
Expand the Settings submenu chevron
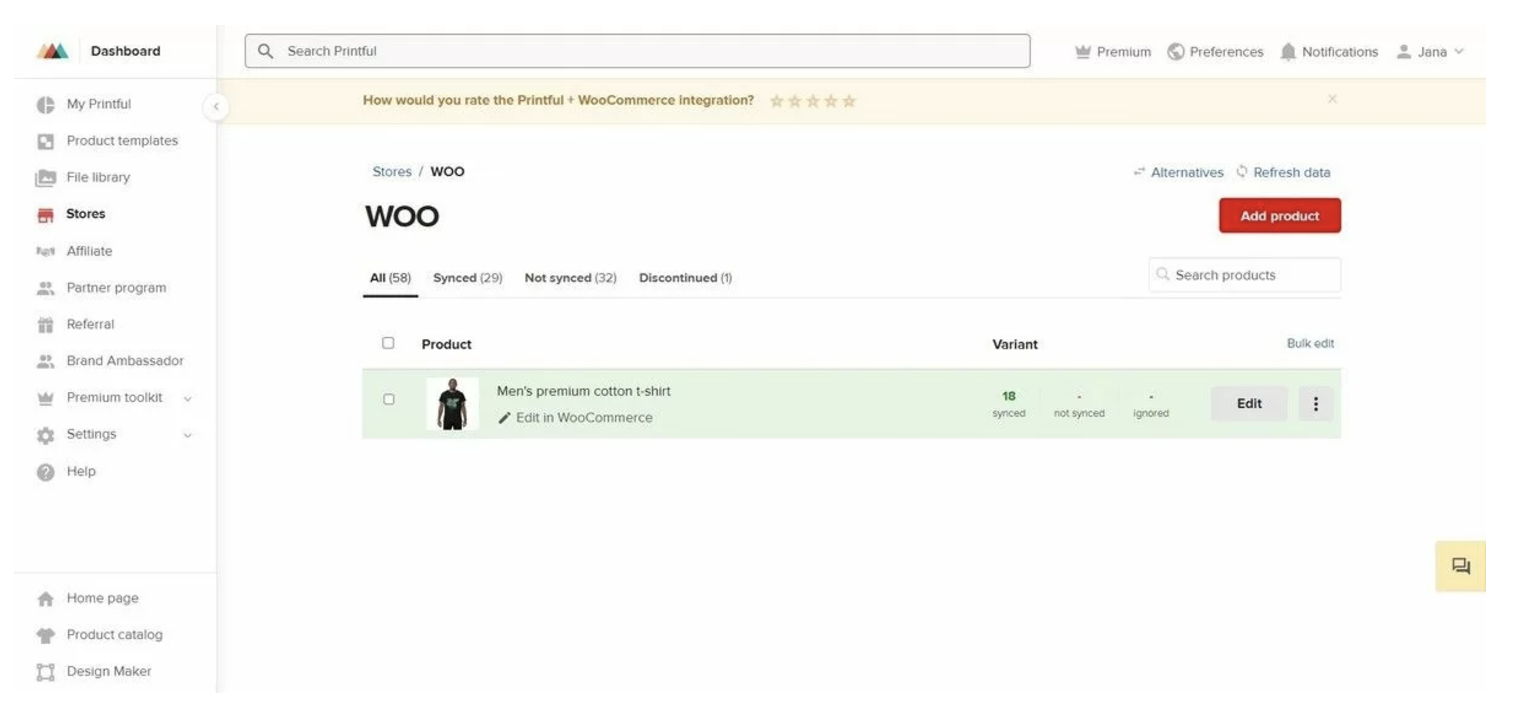[187, 435]
